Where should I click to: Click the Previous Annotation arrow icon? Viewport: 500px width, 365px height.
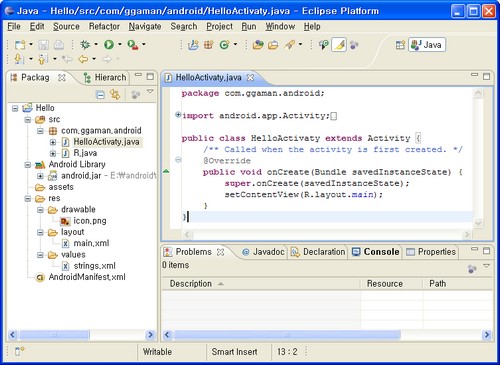pyautogui.click(x=42, y=59)
